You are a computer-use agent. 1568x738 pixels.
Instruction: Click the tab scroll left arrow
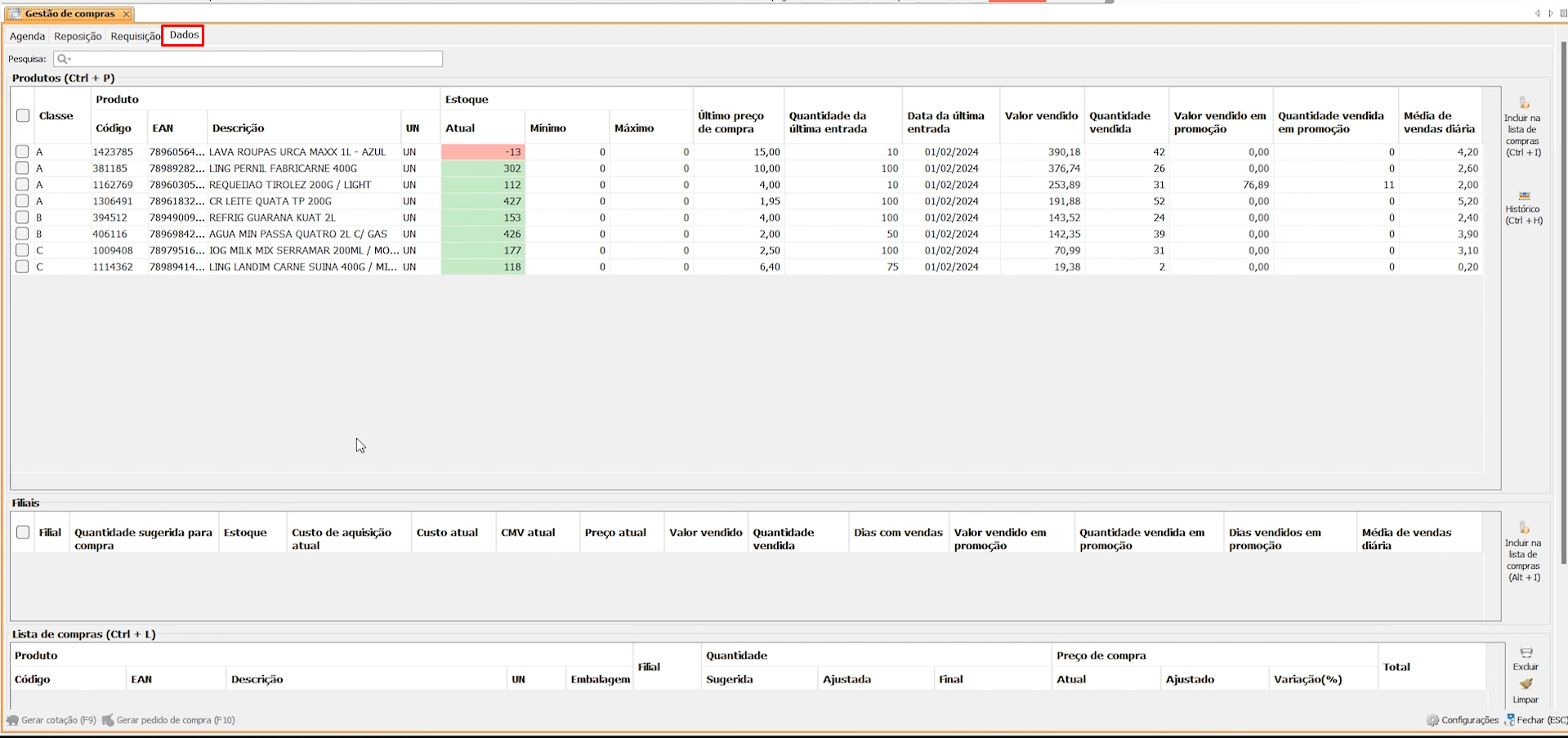[1537, 13]
